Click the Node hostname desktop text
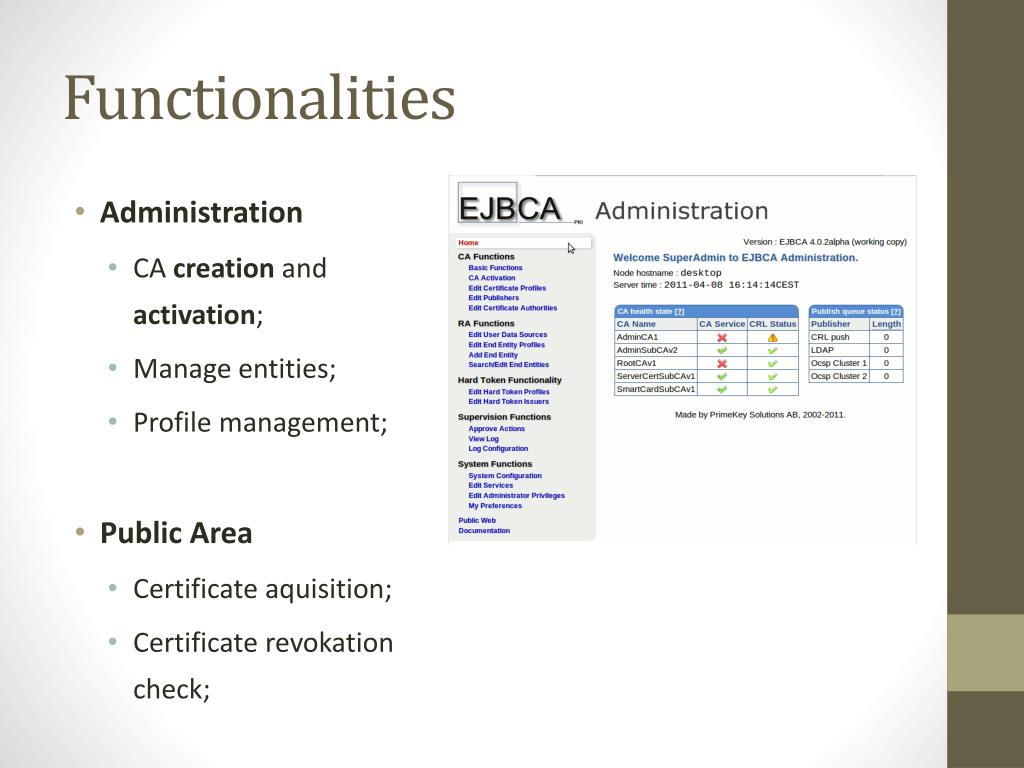Screen dimensions: 1024x768 [x=667, y=273]
